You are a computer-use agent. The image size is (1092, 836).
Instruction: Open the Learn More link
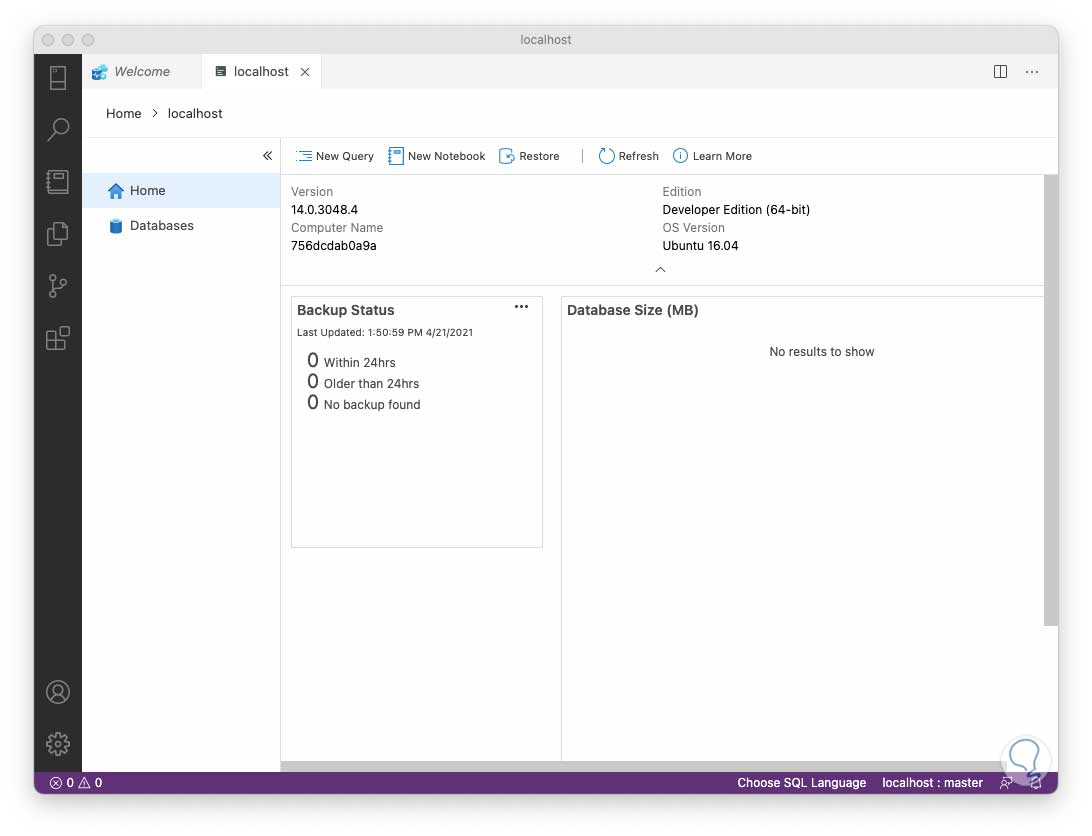tap(712, 156)
